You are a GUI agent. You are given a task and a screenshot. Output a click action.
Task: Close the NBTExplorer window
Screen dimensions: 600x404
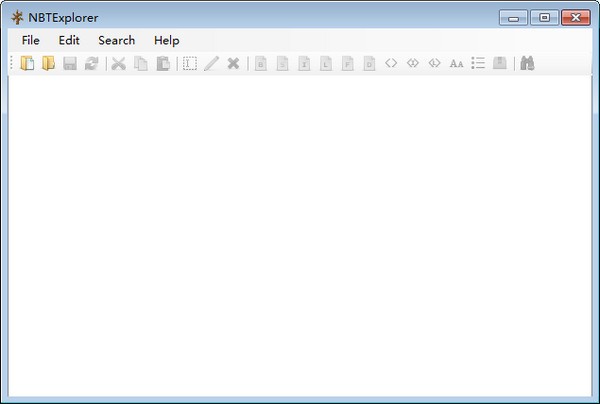tap(576, 18)
